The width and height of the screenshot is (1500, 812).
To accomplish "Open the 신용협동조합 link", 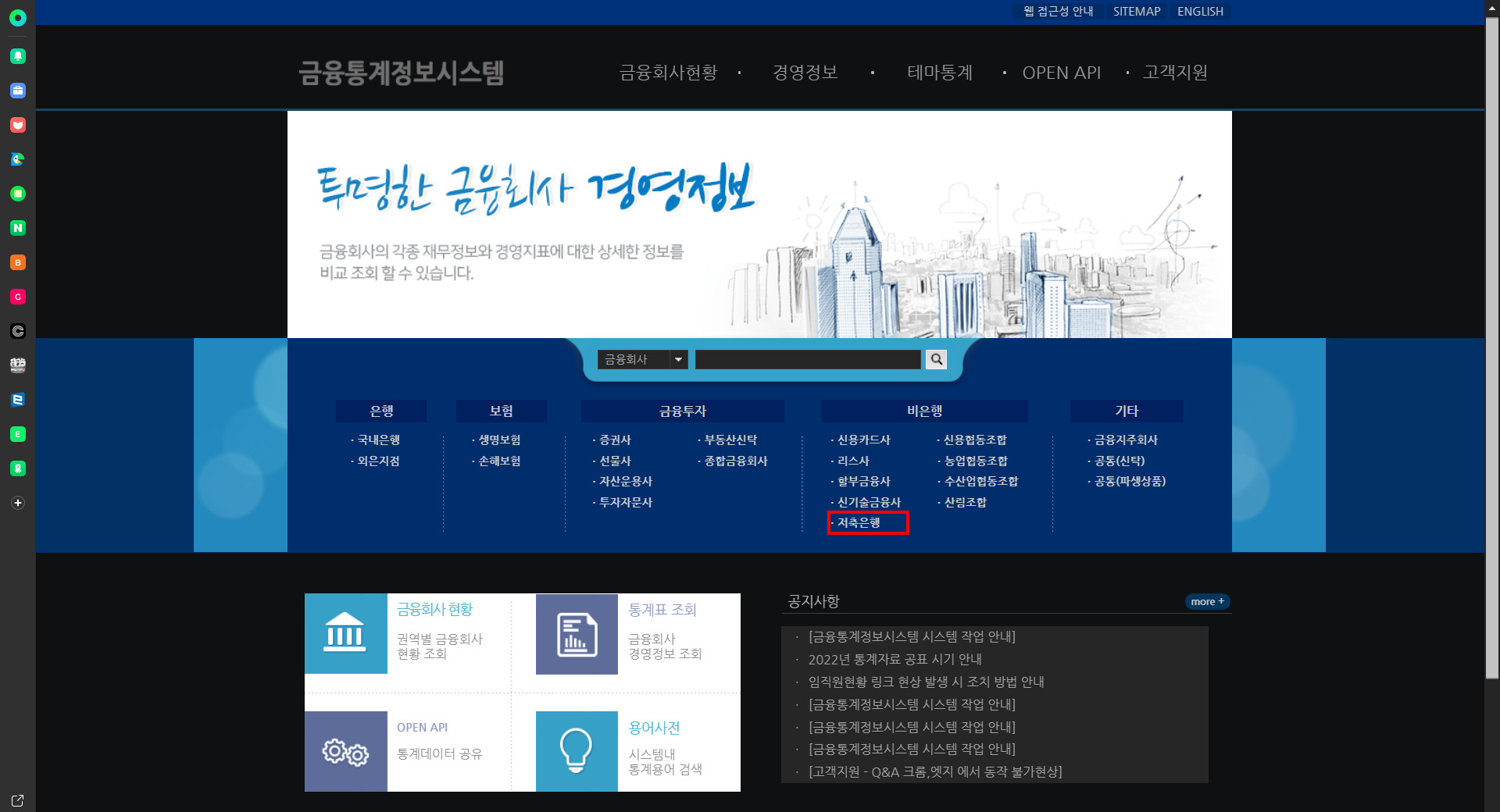I will [975, 440].
